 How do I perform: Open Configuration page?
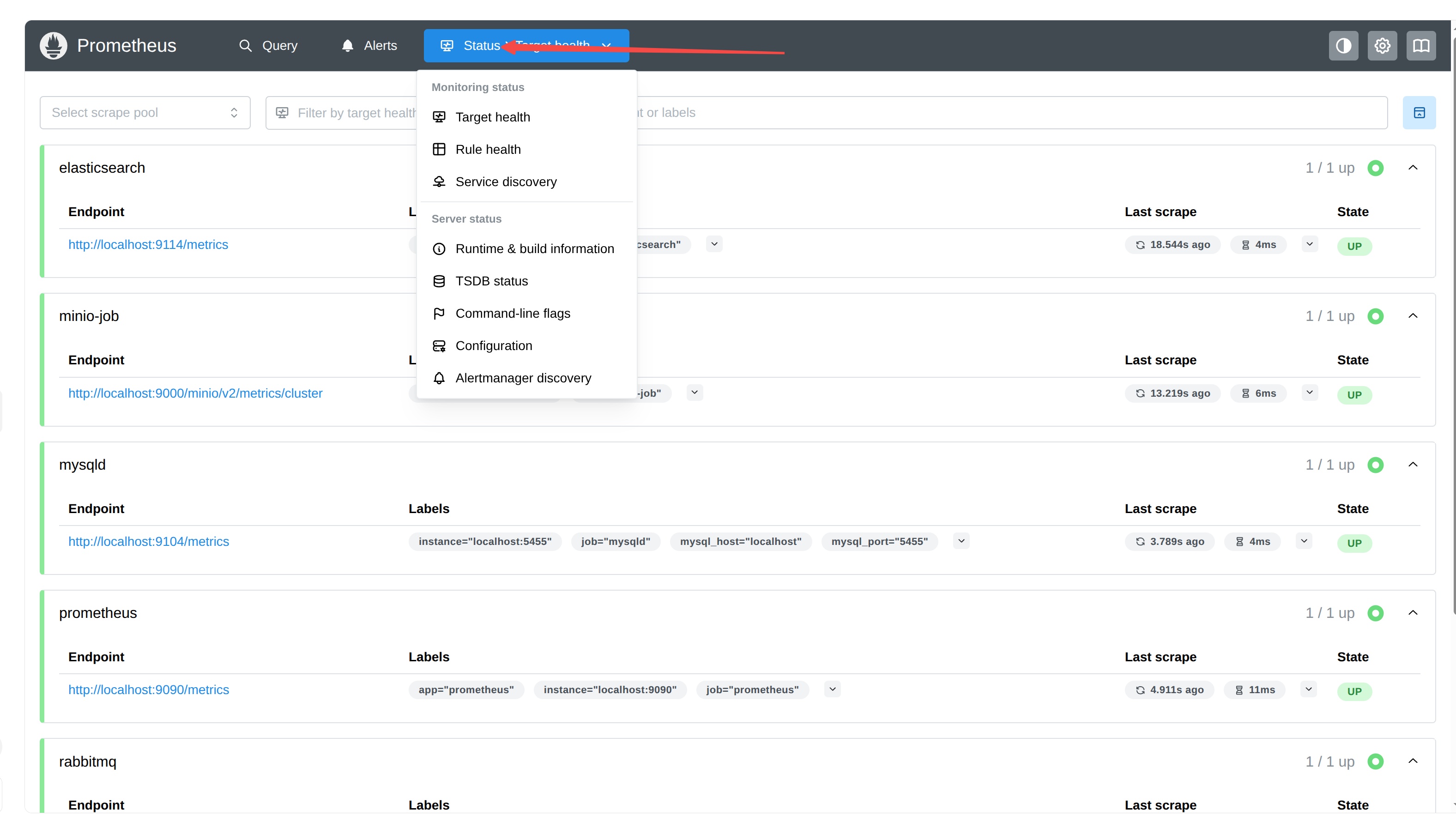tap(526, 346)
